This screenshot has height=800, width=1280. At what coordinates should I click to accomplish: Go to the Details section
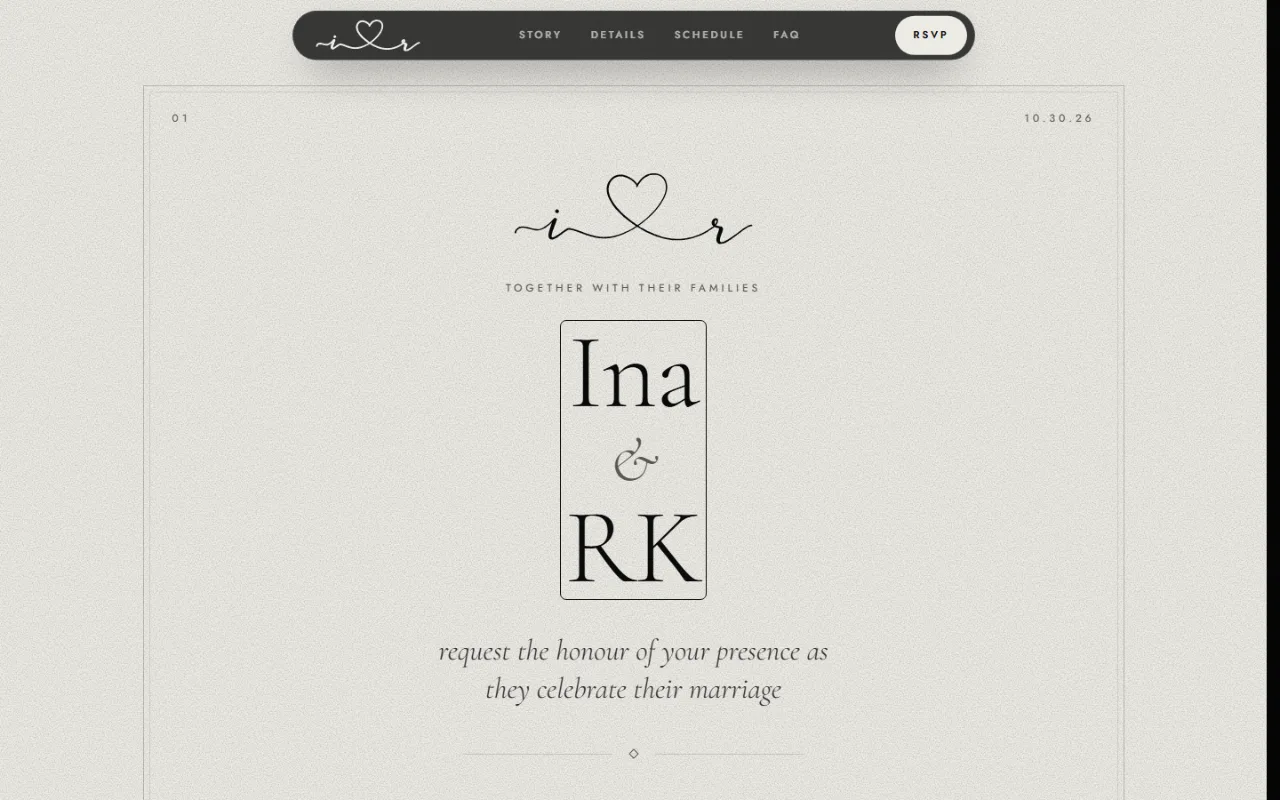[618, 35]
